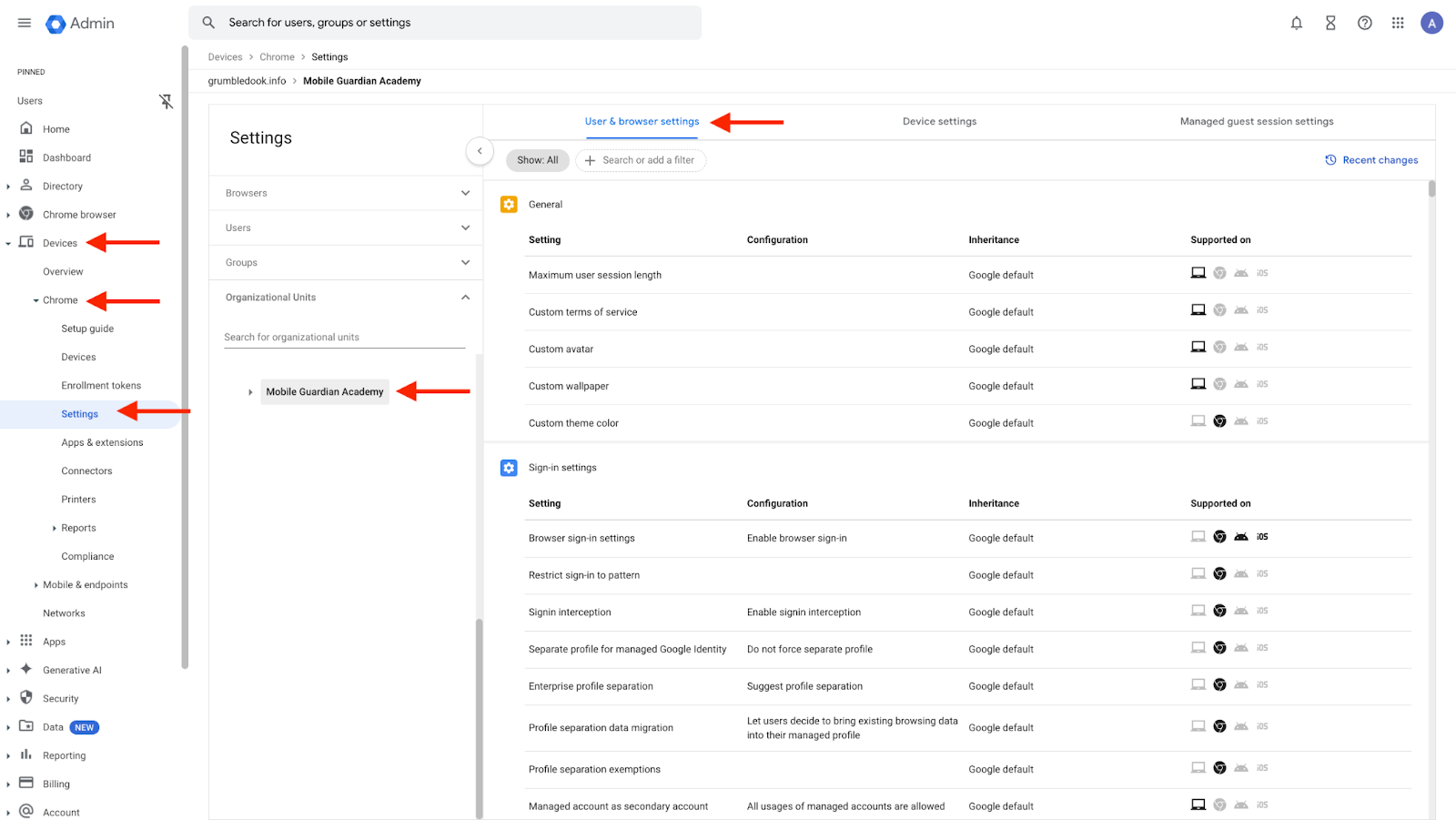1456x820 pixels.
Task: Open the help question mark icon
Action: click(x=1364, y=24)
